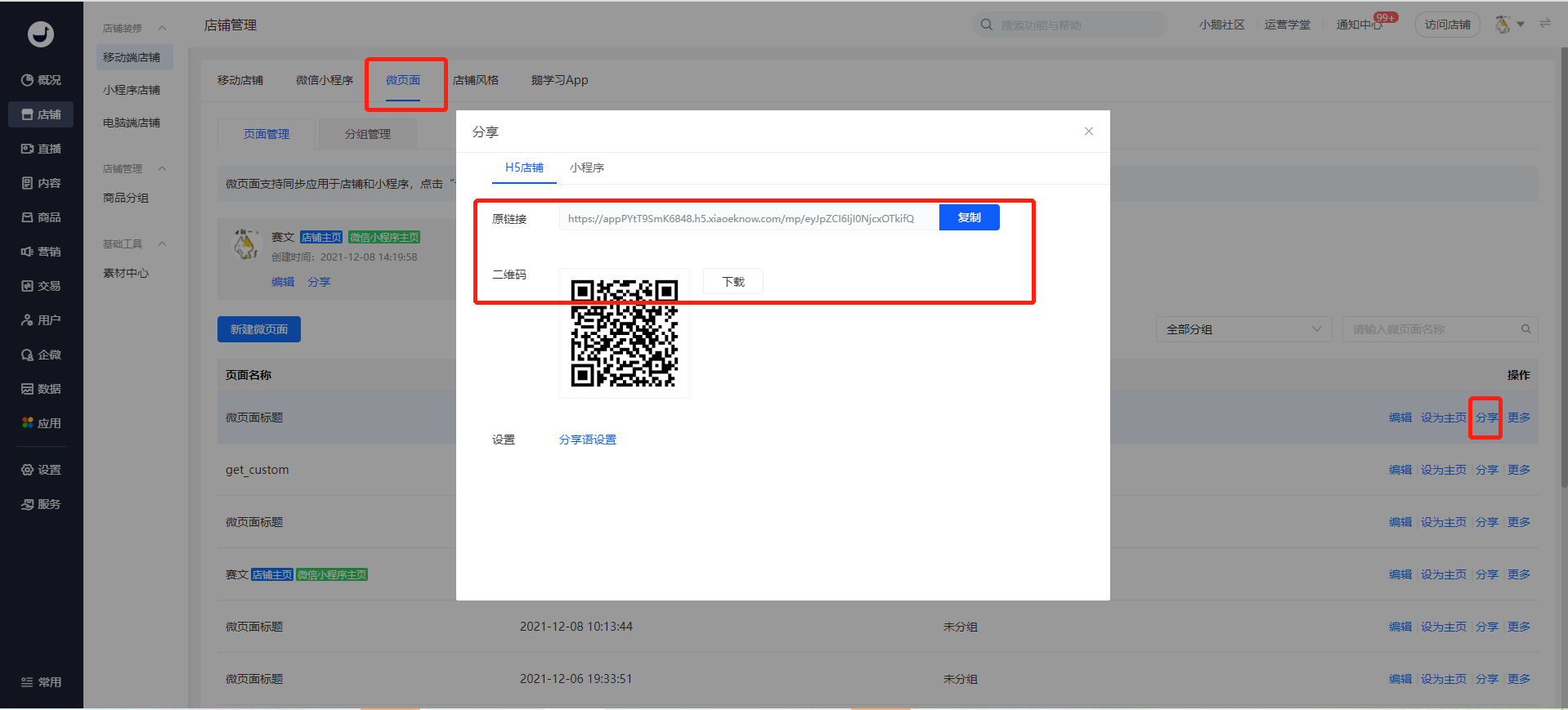Viewport: 1568px width, 710px height.
Task: Open the 直播 live streaming section
Action: coord(41,149)
